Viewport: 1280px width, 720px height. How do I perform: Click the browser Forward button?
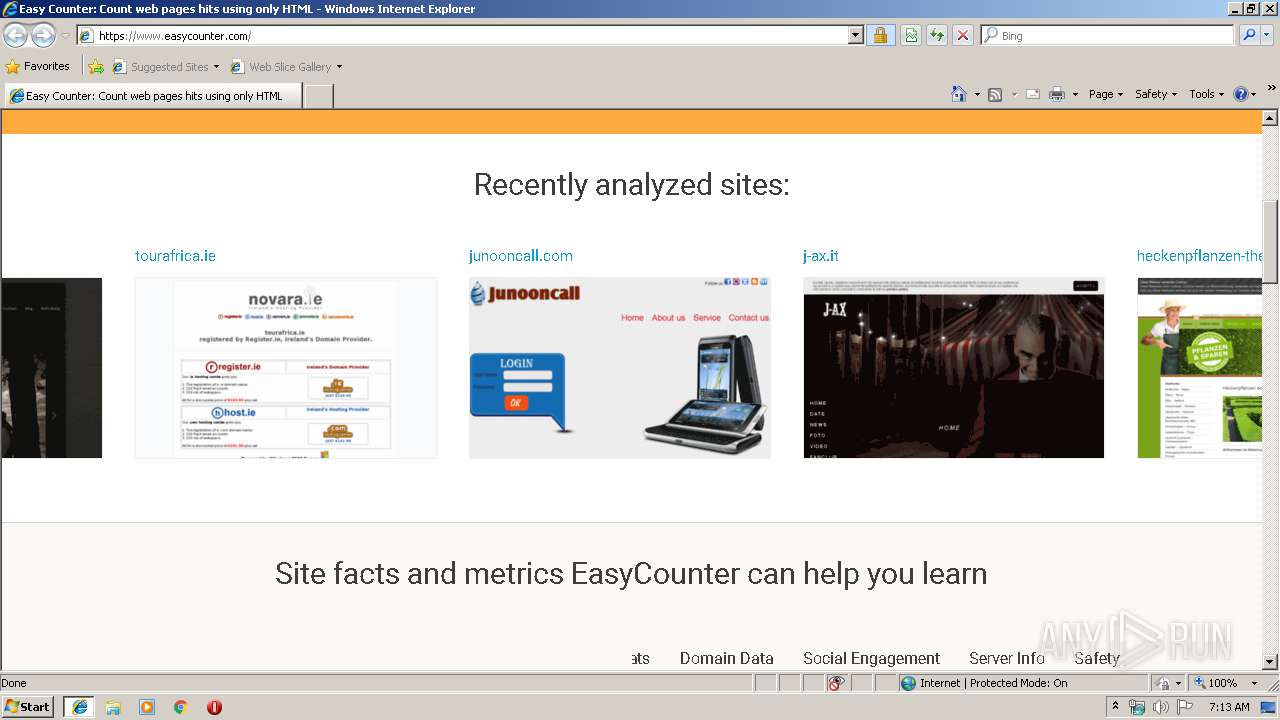pyautogui.click(x=43, y=36)
